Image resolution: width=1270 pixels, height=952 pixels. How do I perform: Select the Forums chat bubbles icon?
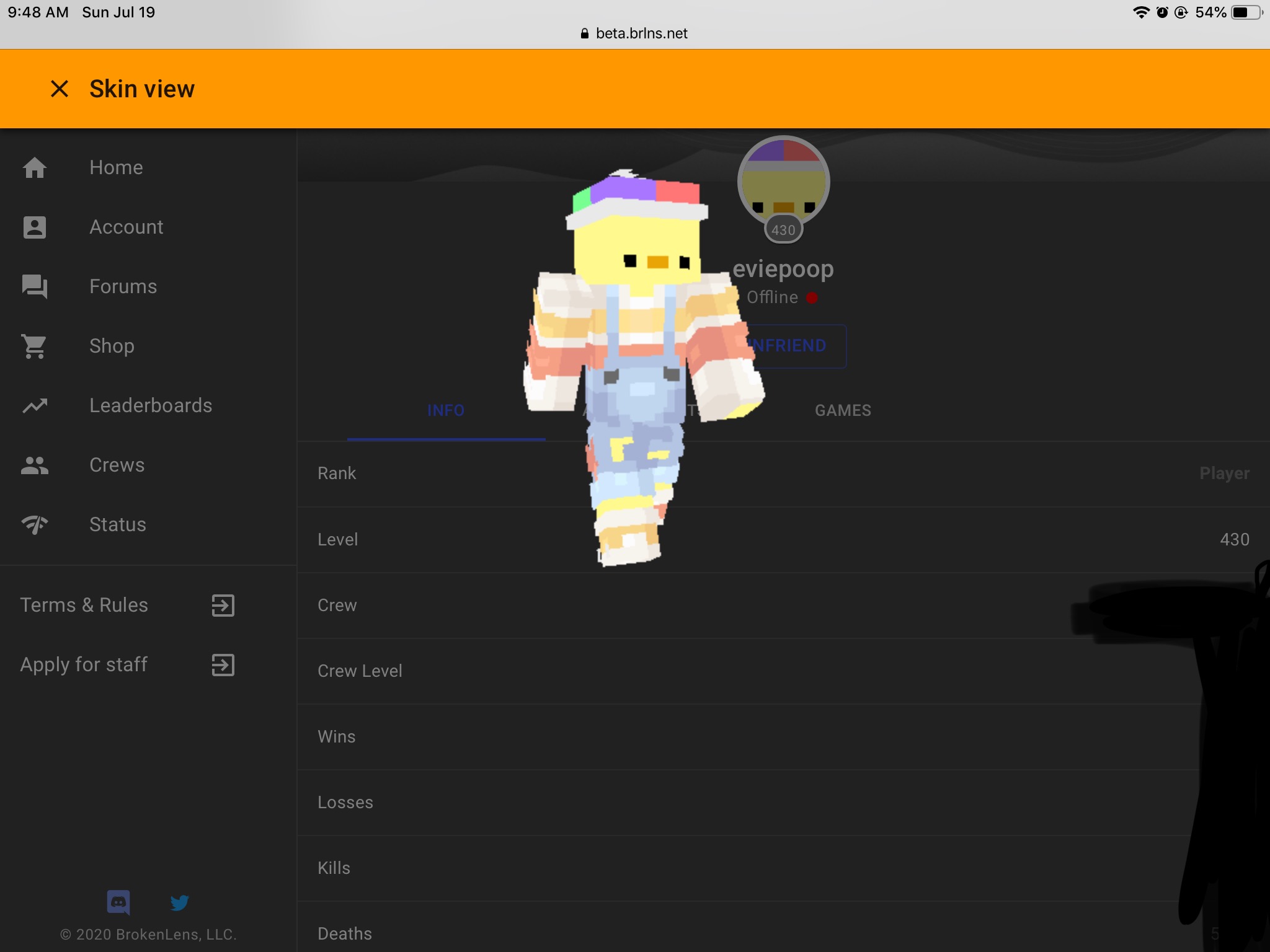[35, 286]
